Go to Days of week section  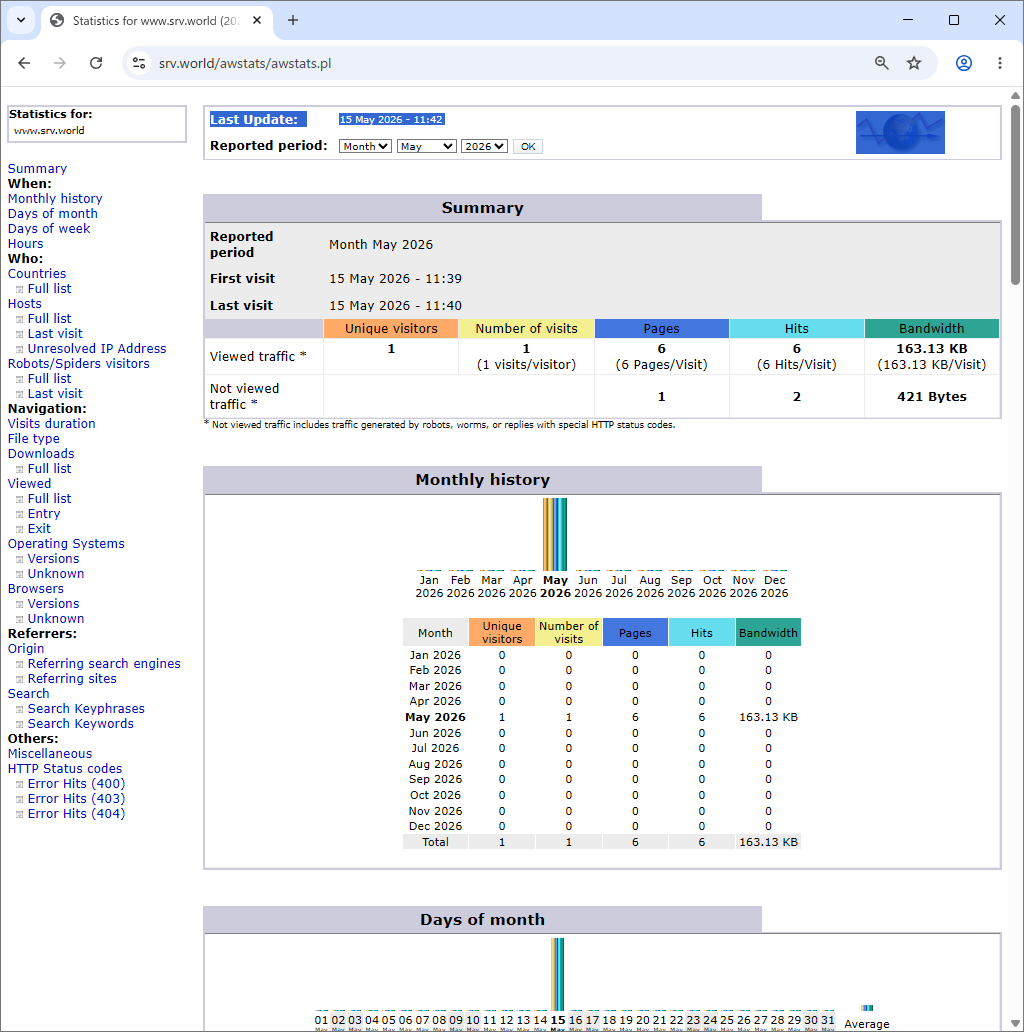coord(49,228)
